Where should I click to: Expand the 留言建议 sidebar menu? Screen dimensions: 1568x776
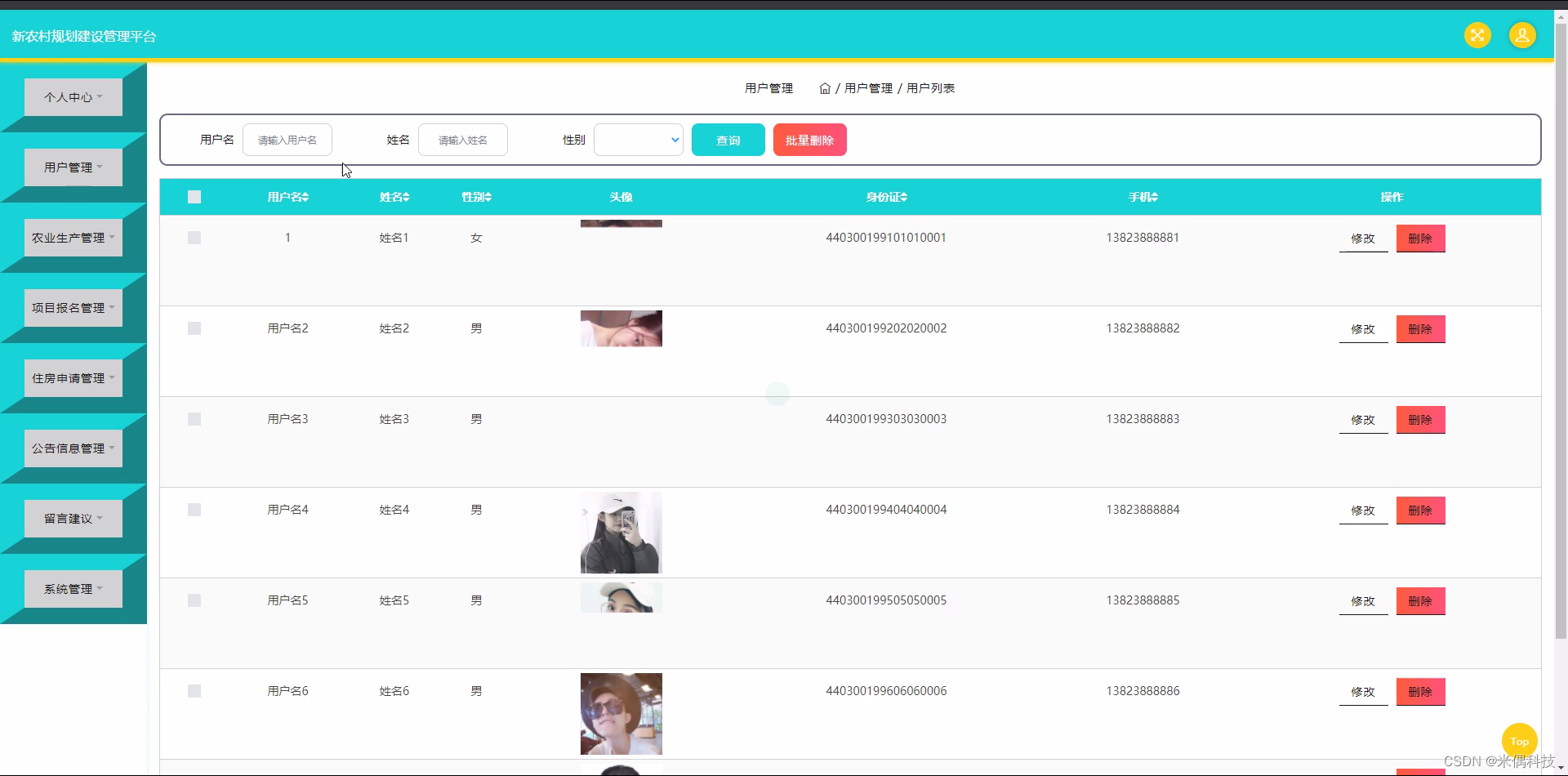click(73, 519)
